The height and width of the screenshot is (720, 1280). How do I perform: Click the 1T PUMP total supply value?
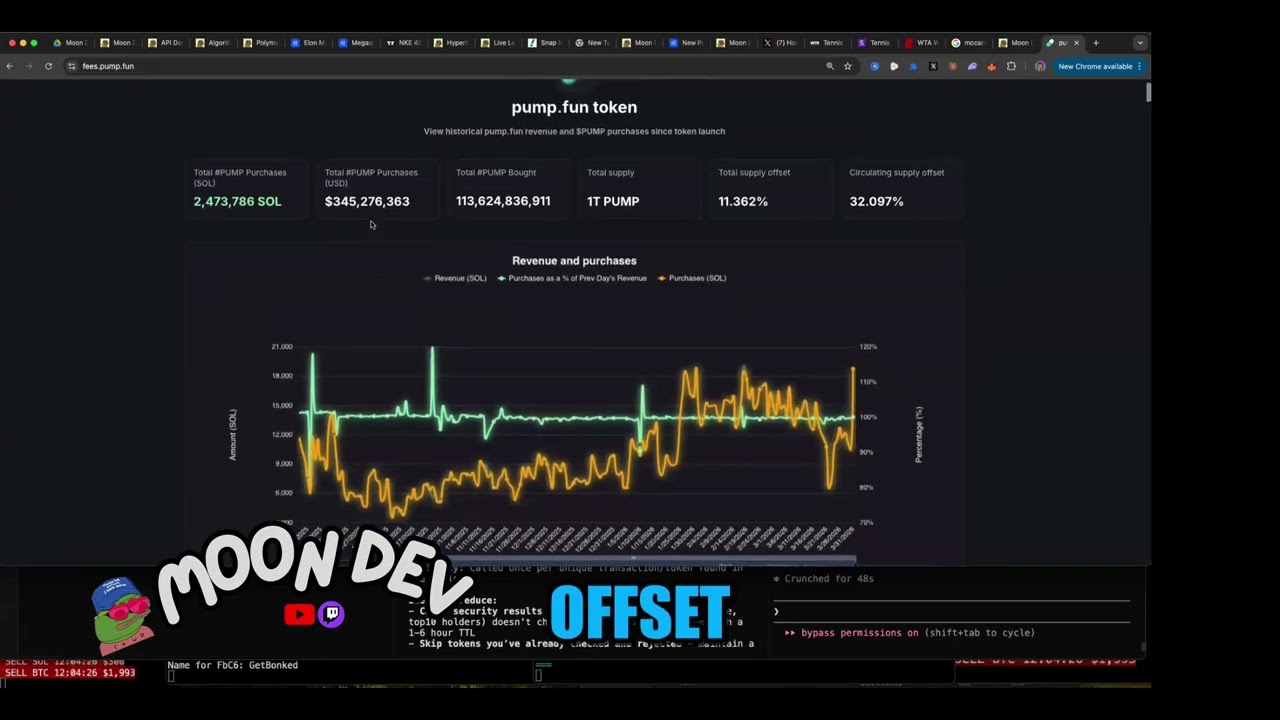613,201
